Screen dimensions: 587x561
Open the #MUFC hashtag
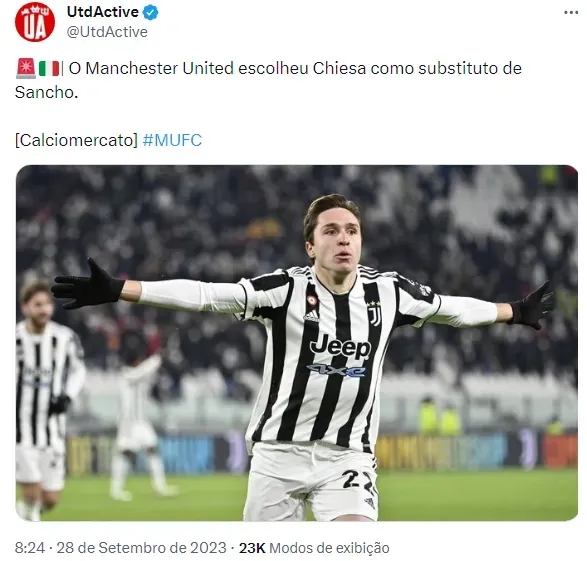coord(172,140)
